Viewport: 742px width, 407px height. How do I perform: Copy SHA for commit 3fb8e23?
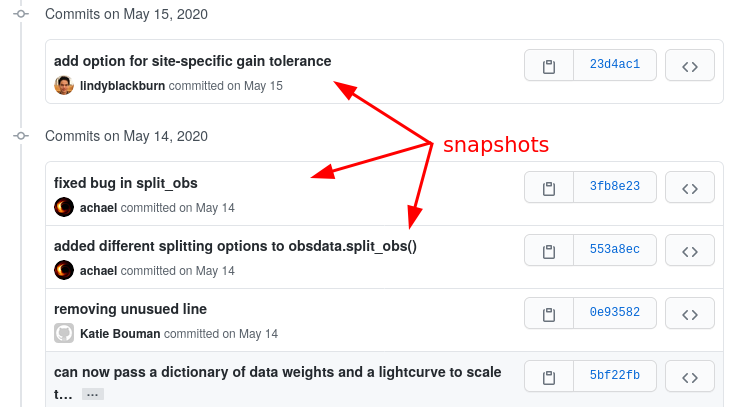point(548,187)
